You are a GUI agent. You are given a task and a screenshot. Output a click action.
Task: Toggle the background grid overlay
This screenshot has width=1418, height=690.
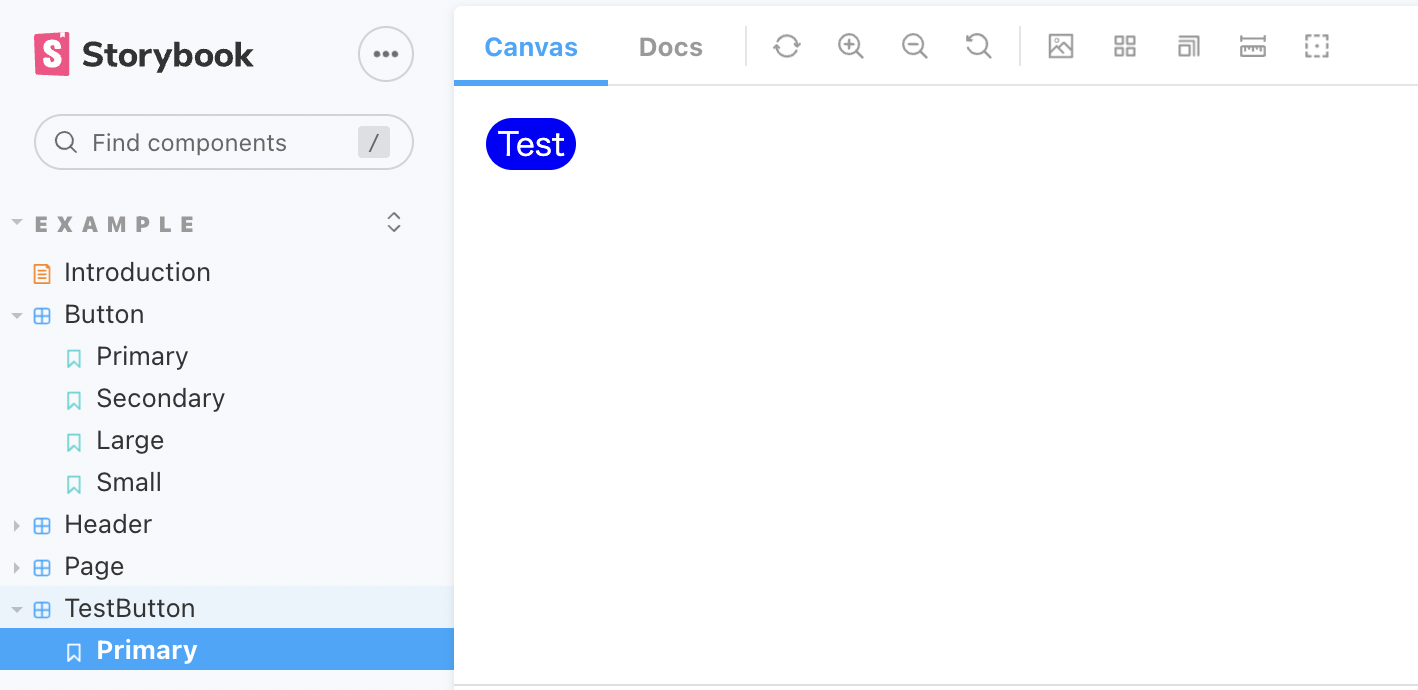pyautogui.click(x=1125, y=46)
